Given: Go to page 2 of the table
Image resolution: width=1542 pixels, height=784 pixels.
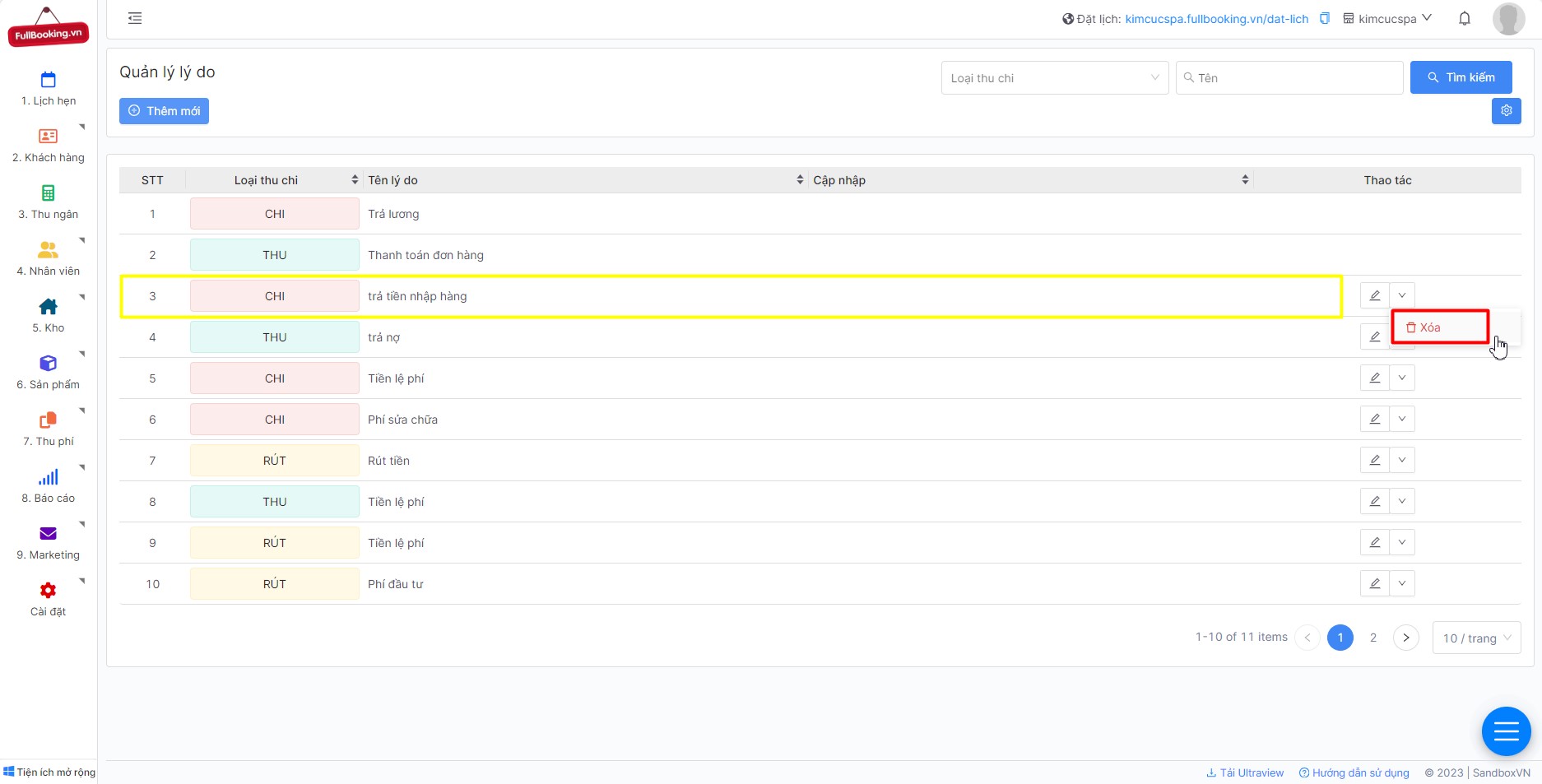Looking at the screenshot, I should point(1372,638).
